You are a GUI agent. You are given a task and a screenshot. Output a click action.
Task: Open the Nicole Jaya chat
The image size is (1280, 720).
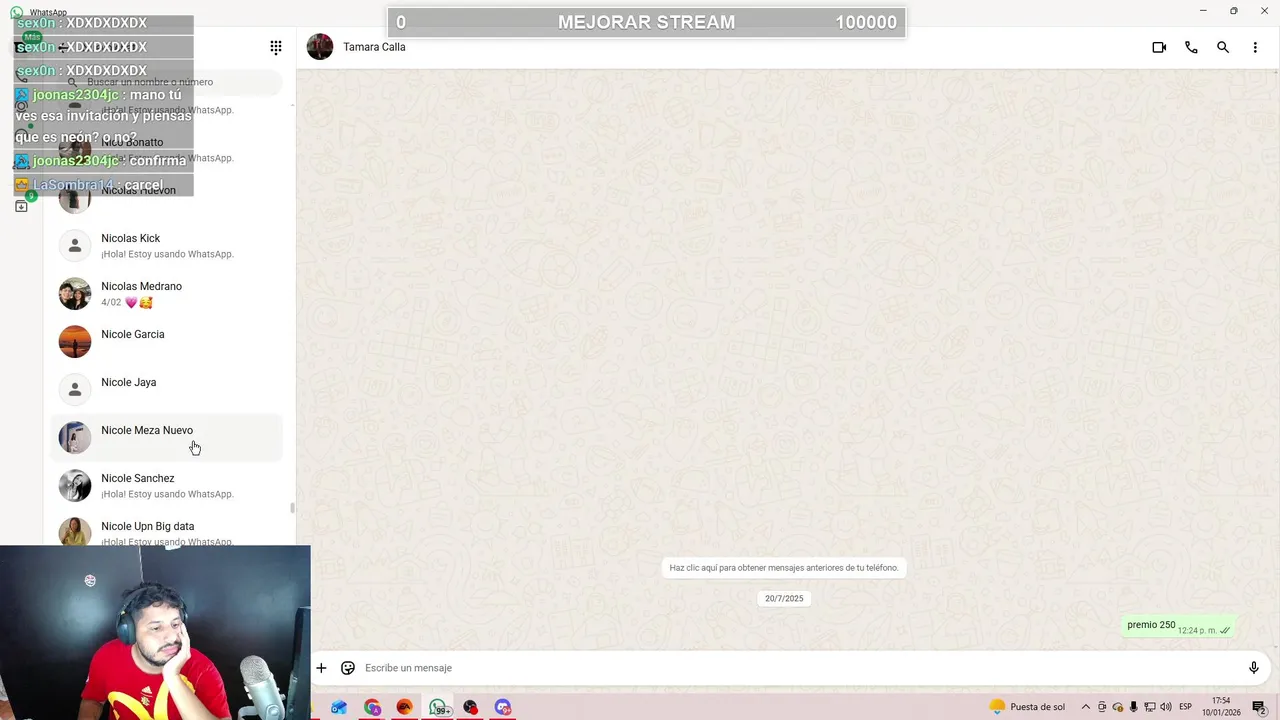coord(167,390)
